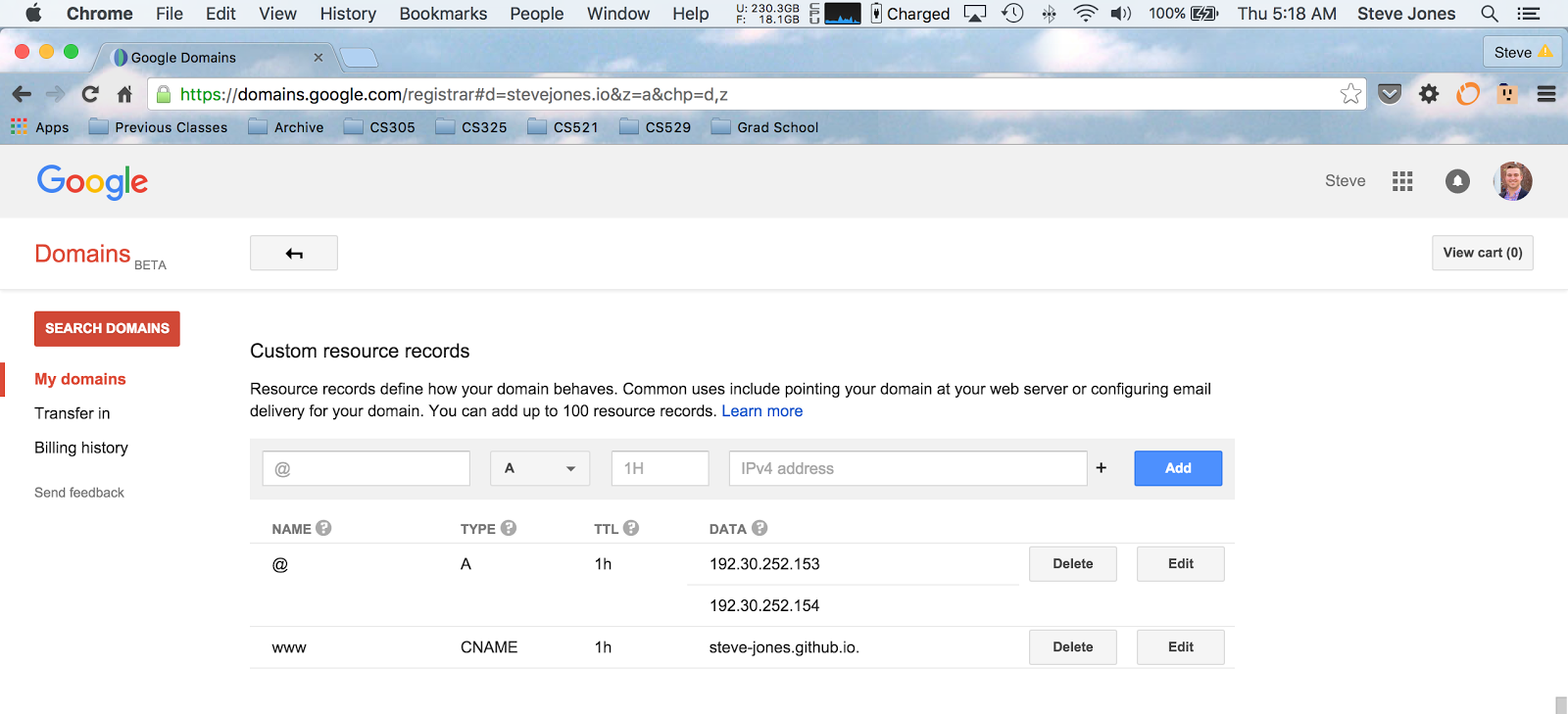This screenshot has width=1568, height=714.
Task: Show help for TYPE column
Action: point(508,528)
